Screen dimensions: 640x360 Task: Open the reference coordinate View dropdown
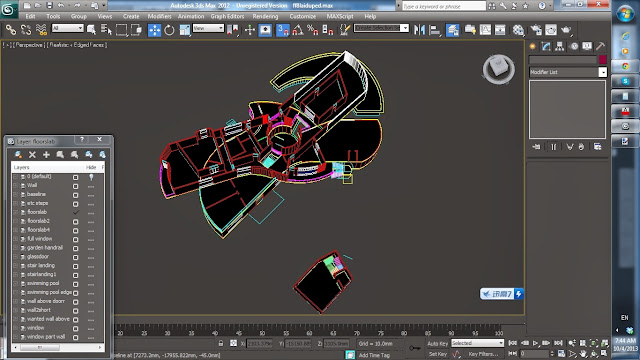point(208,28)
